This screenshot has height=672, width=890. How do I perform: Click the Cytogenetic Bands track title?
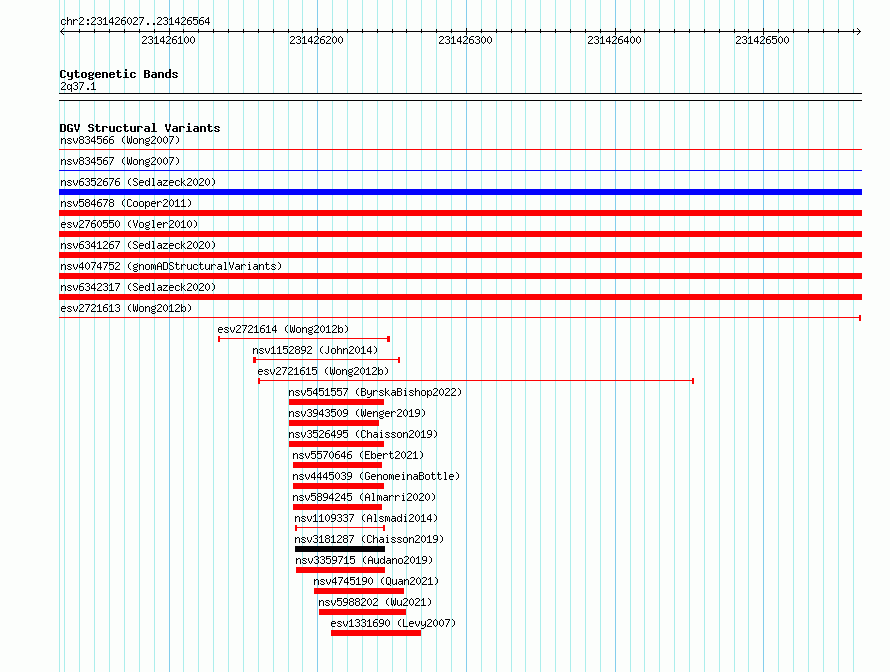pos(119,74)
